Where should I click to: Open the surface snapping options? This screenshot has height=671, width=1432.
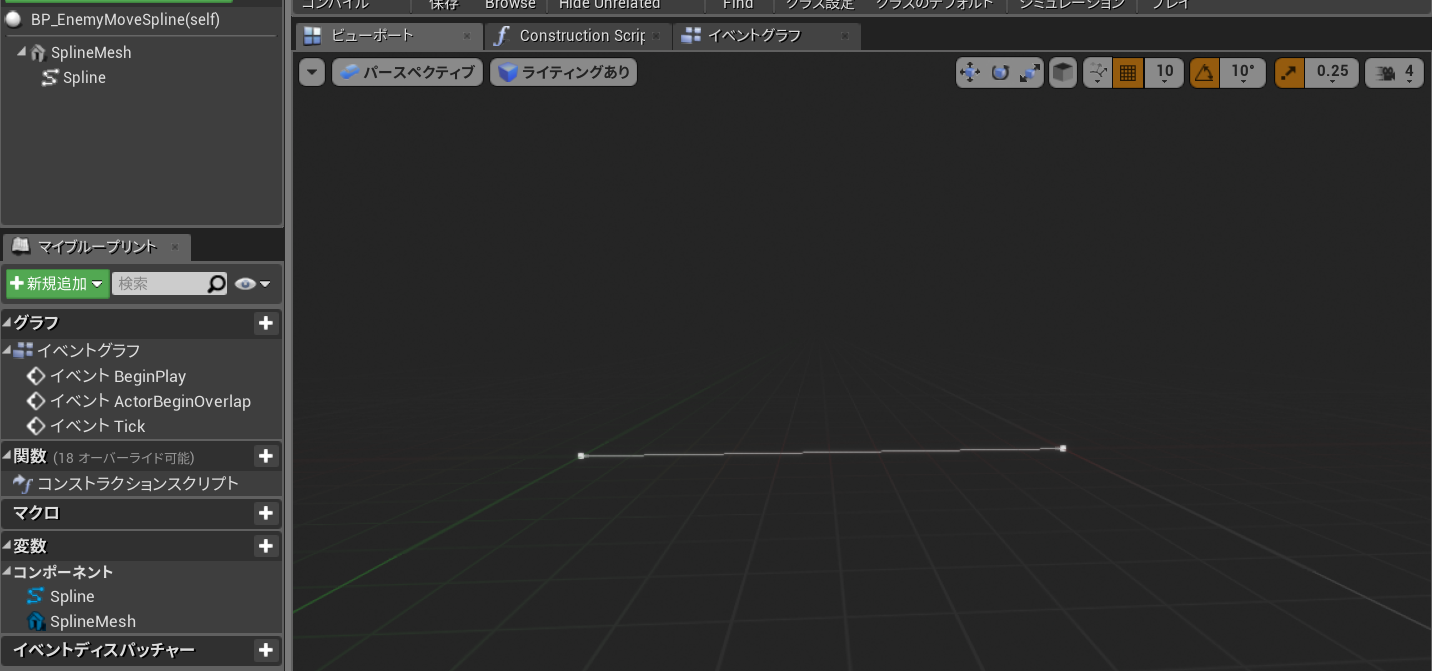[1098, 72]
